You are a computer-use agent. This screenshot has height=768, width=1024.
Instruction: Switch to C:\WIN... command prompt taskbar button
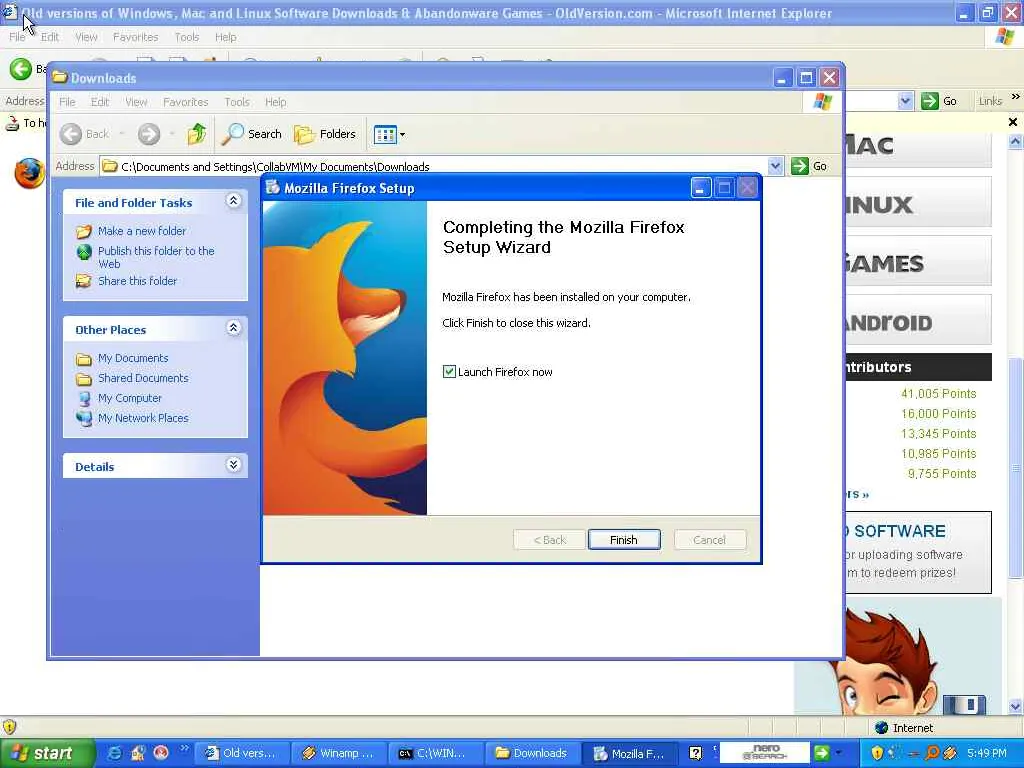[436, 753]
